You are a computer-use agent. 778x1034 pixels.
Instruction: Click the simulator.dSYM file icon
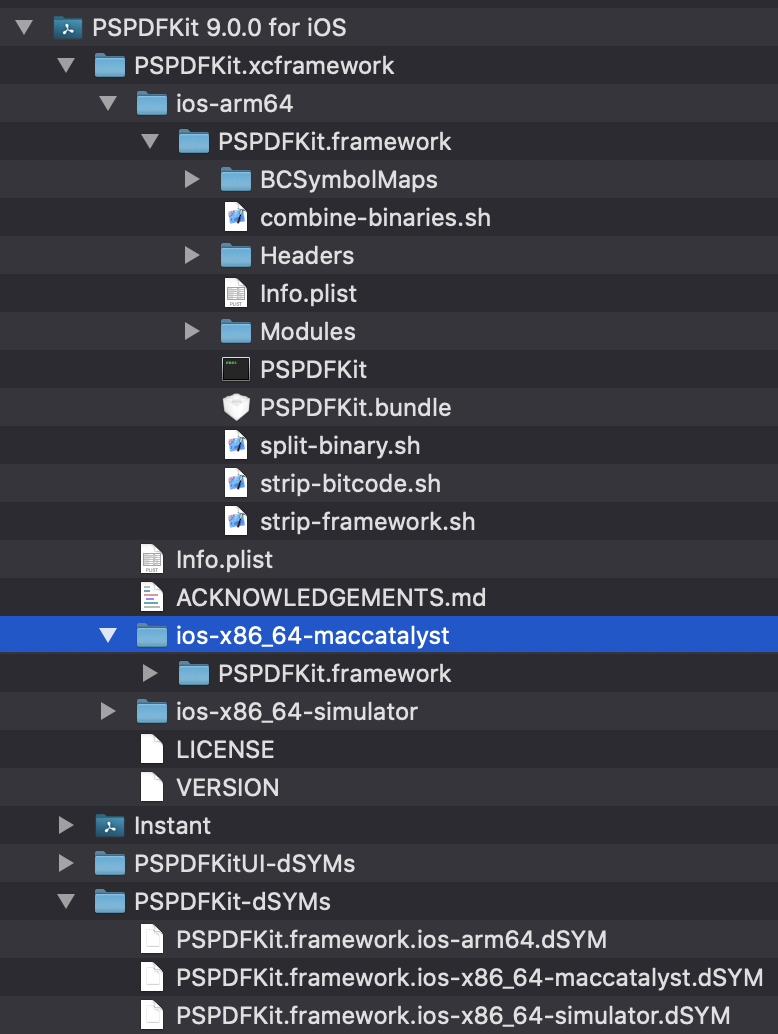tap(152, 1016)
